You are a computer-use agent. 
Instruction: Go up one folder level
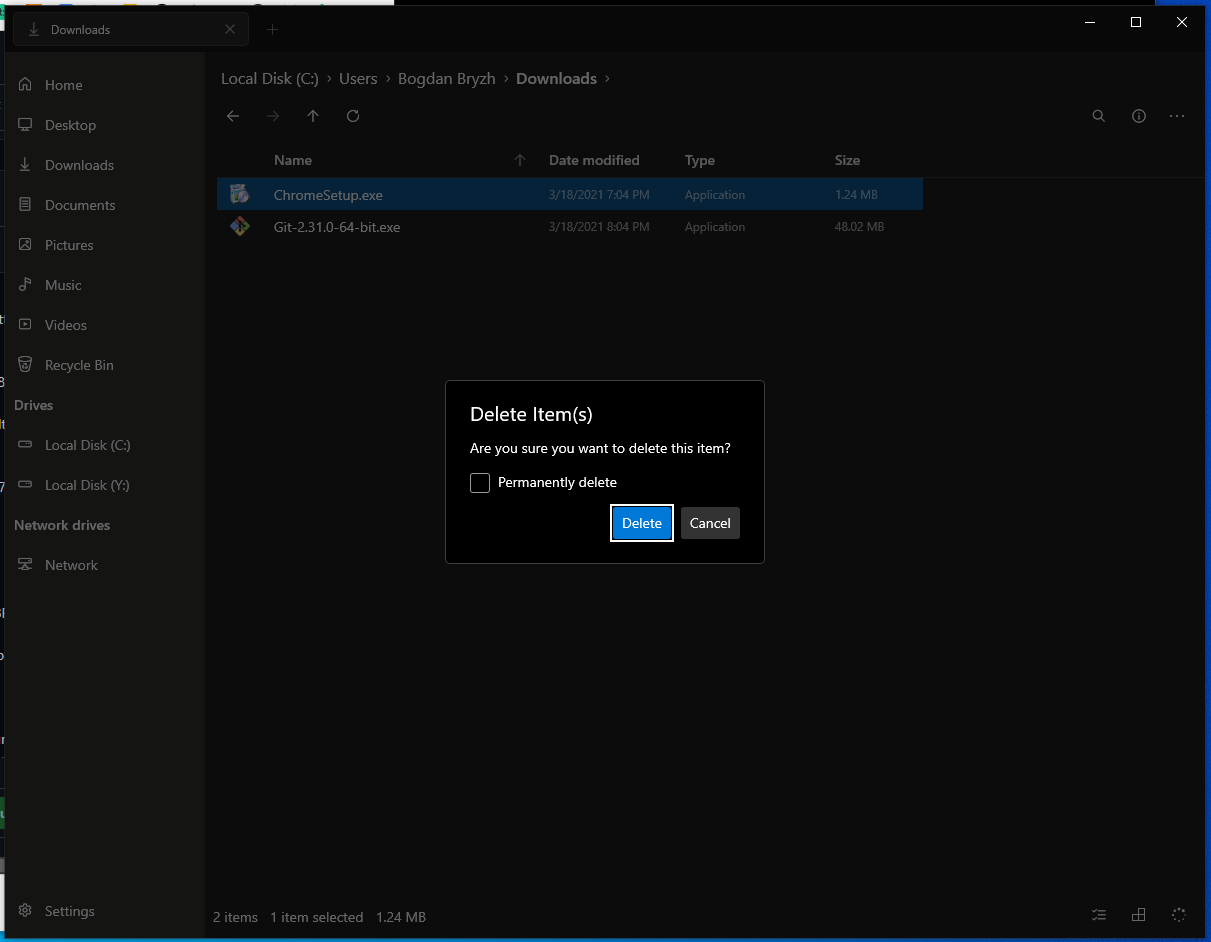[x=313, y=116]
